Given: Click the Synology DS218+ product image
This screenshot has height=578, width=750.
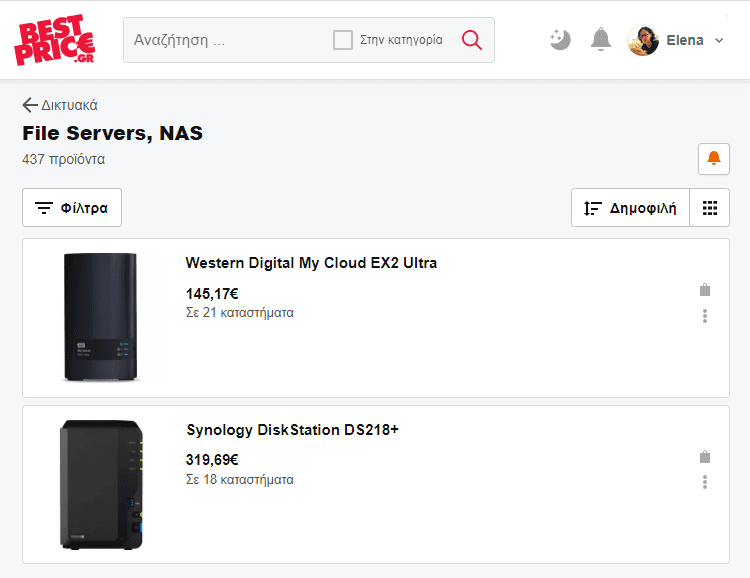Looking at the screenshot, I should pyautogui.click(x=101, y=485).
